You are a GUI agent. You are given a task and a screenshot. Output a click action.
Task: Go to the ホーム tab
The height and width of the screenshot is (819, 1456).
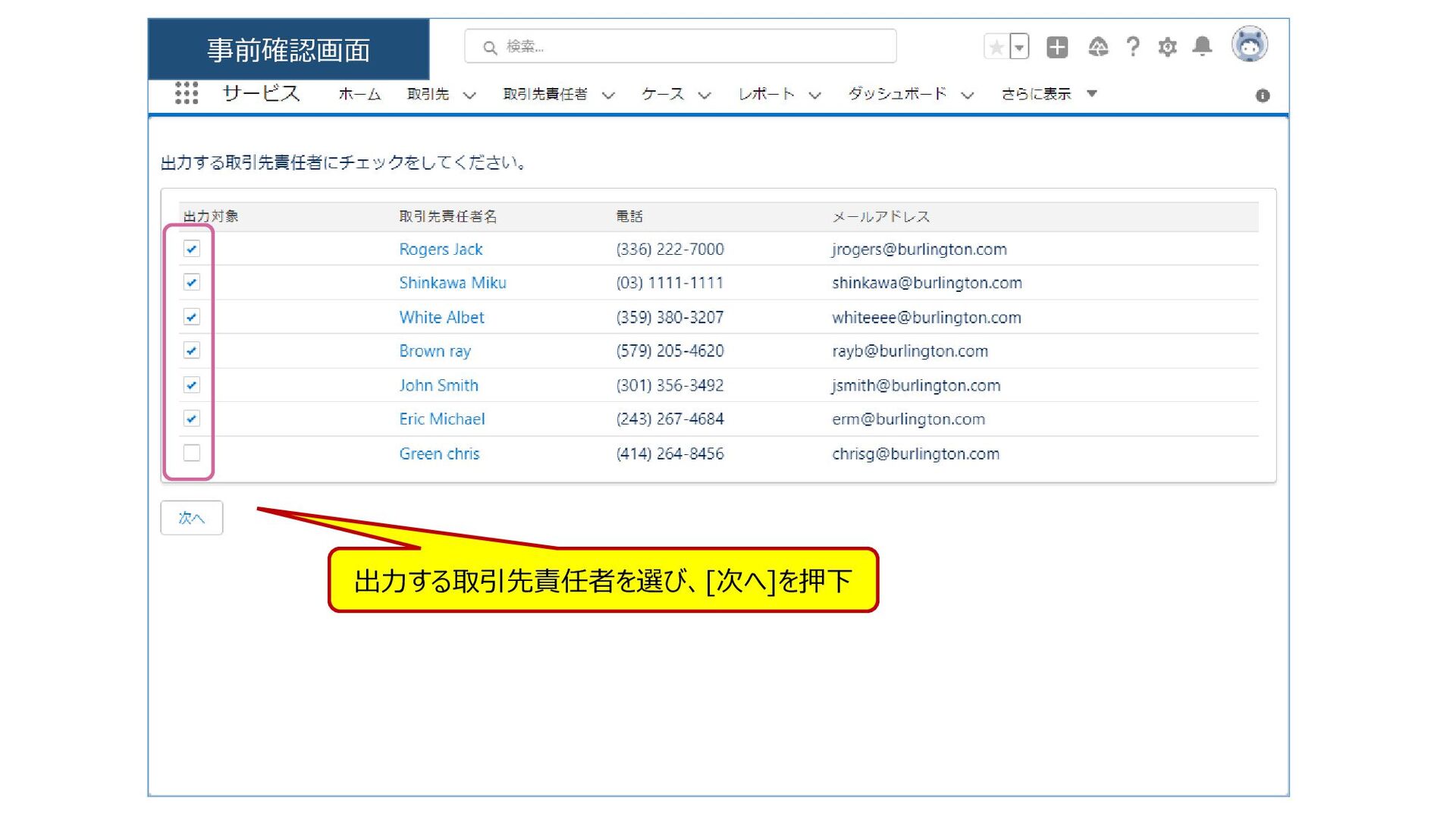(x=359, y=94)
